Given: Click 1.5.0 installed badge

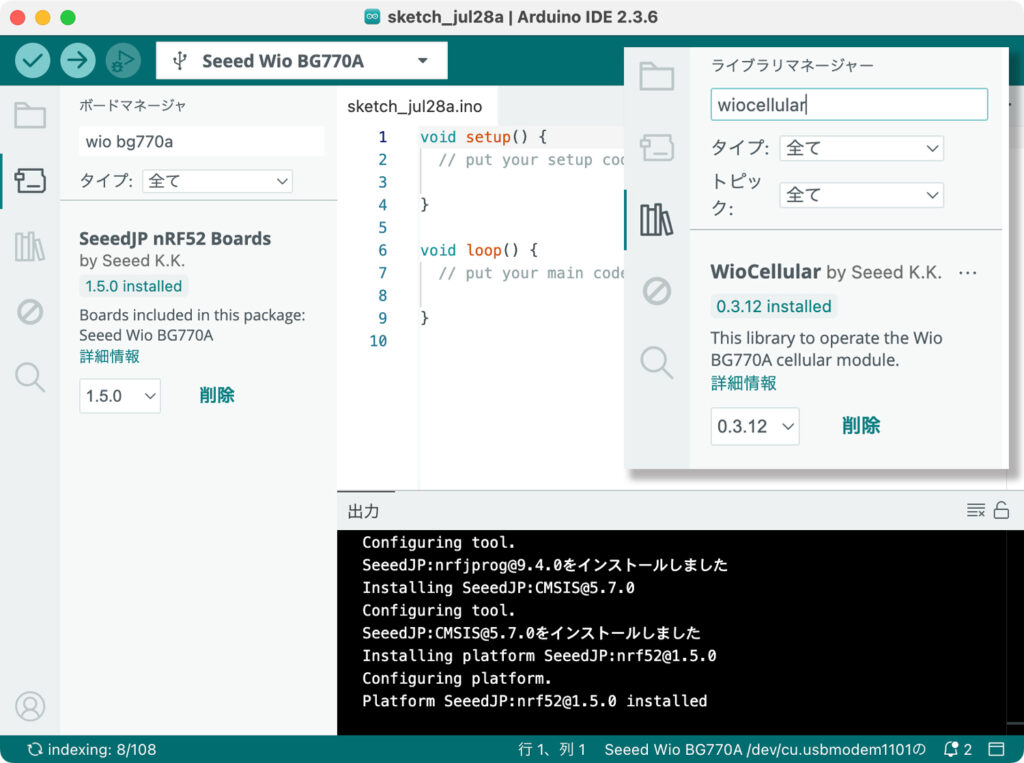Looking at the screenshot, I should [x=134, y=286].
